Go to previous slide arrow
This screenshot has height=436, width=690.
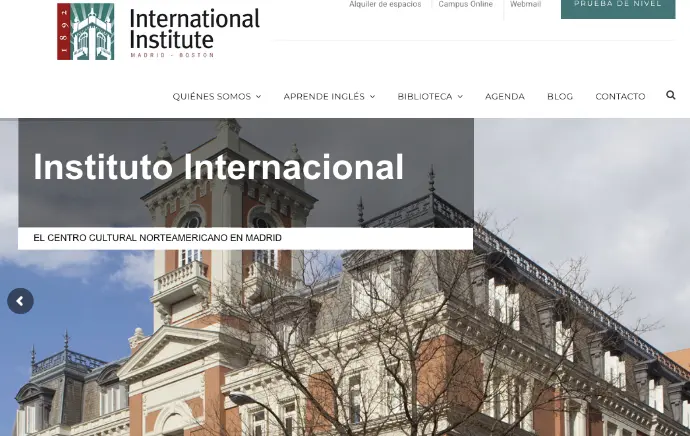pos(20,301)
